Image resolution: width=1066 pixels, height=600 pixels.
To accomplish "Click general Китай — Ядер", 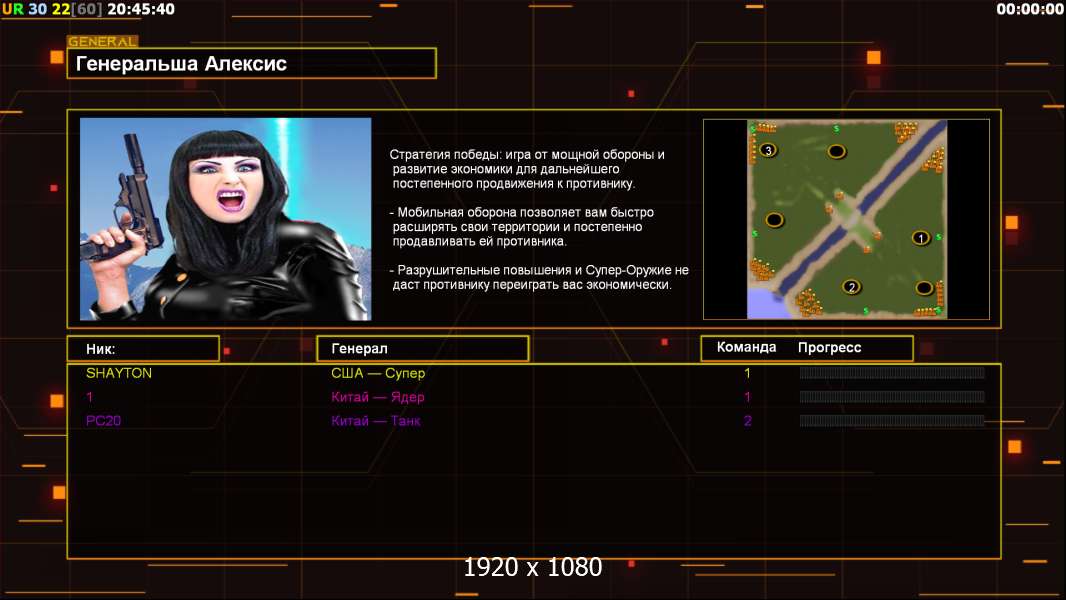I will pos(377,397).
